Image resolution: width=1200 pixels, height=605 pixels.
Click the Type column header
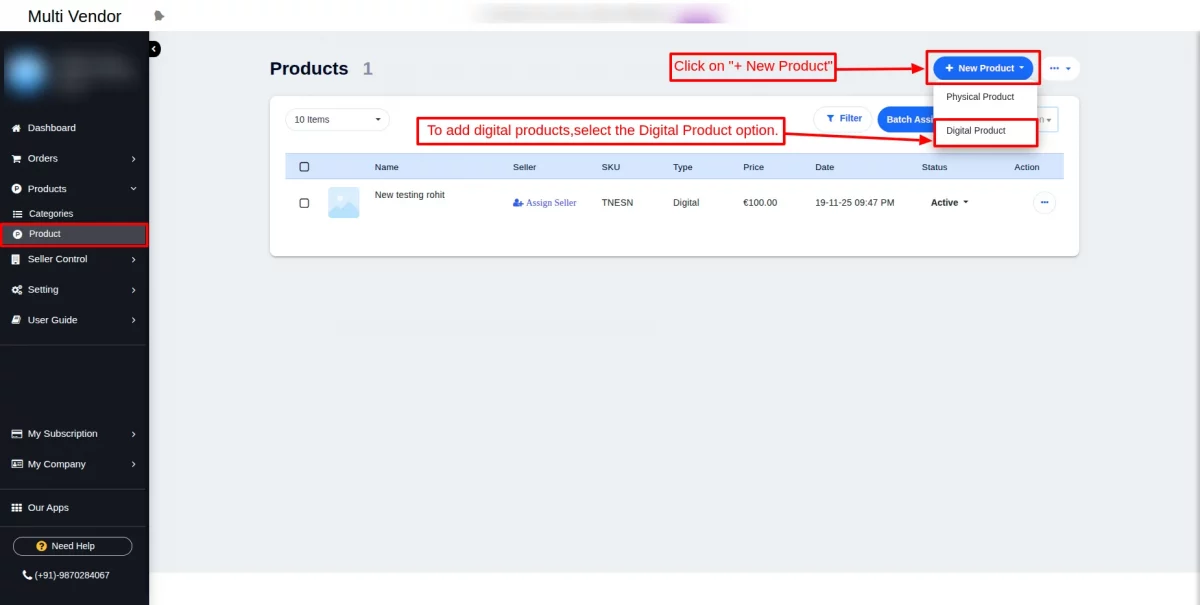pos(683,167)
